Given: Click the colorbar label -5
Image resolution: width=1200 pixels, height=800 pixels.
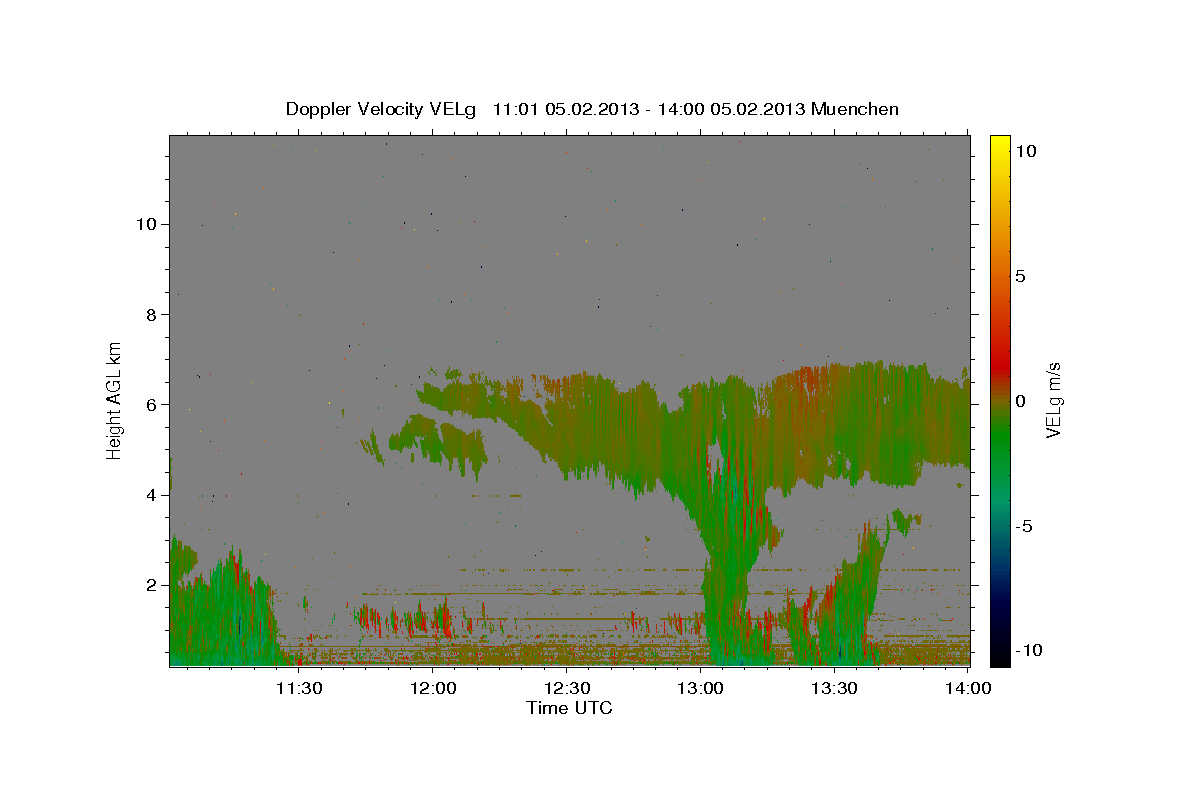Looking at the screenshot, I should [1023, 526].
